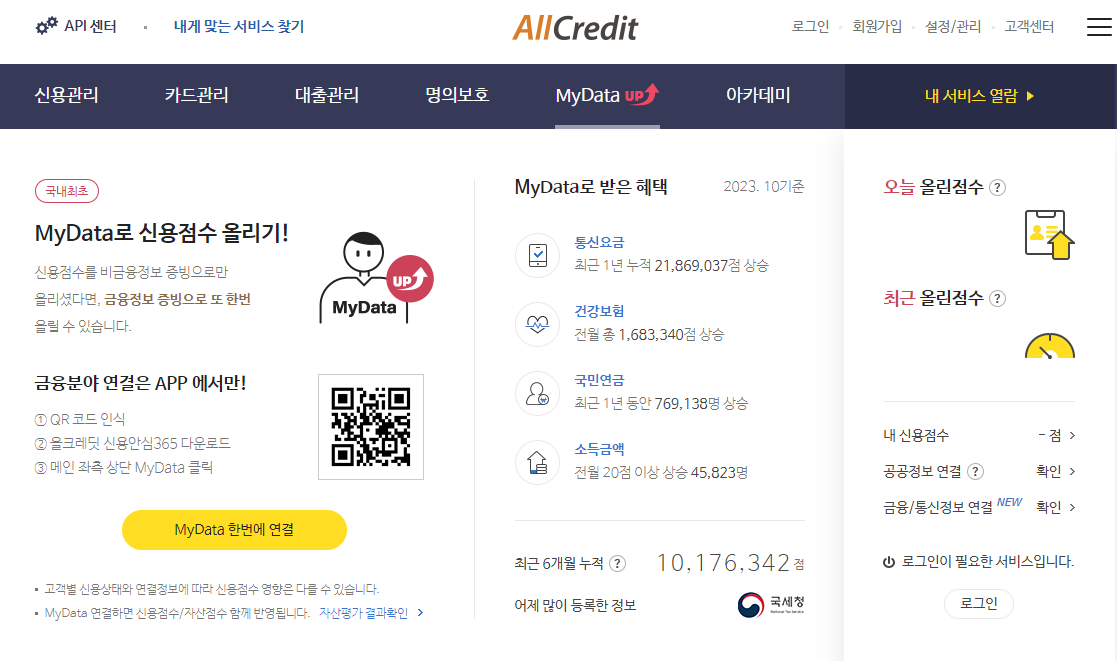Click the MyData로 받은 혜택 heading
The image size is (1117, 661).
[591, 187]
